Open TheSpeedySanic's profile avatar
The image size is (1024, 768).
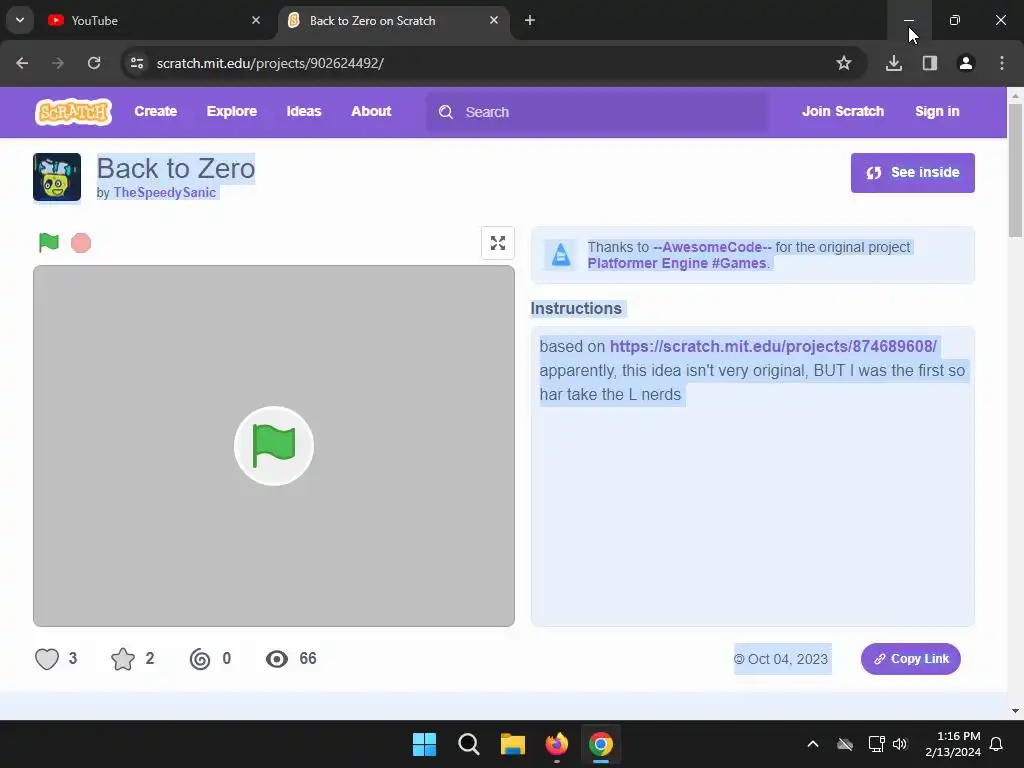[x=57, y=177]
